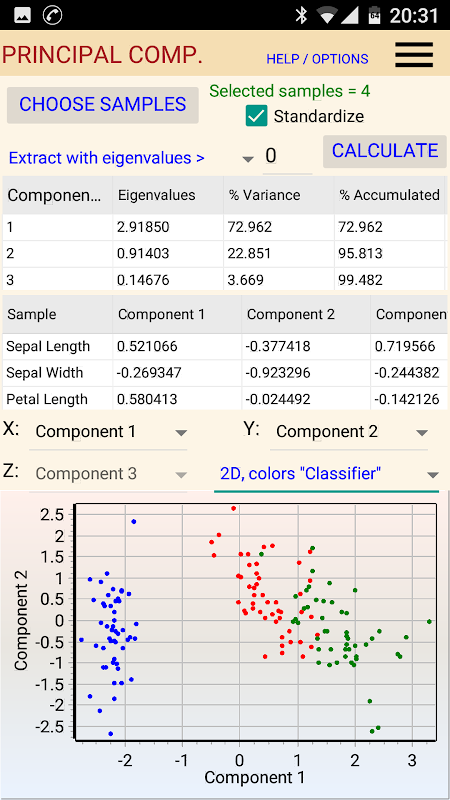Edit the eigenvalue threshold field showing 0
The height and width of the screenshot is (800, 450).
pos(287,157)
